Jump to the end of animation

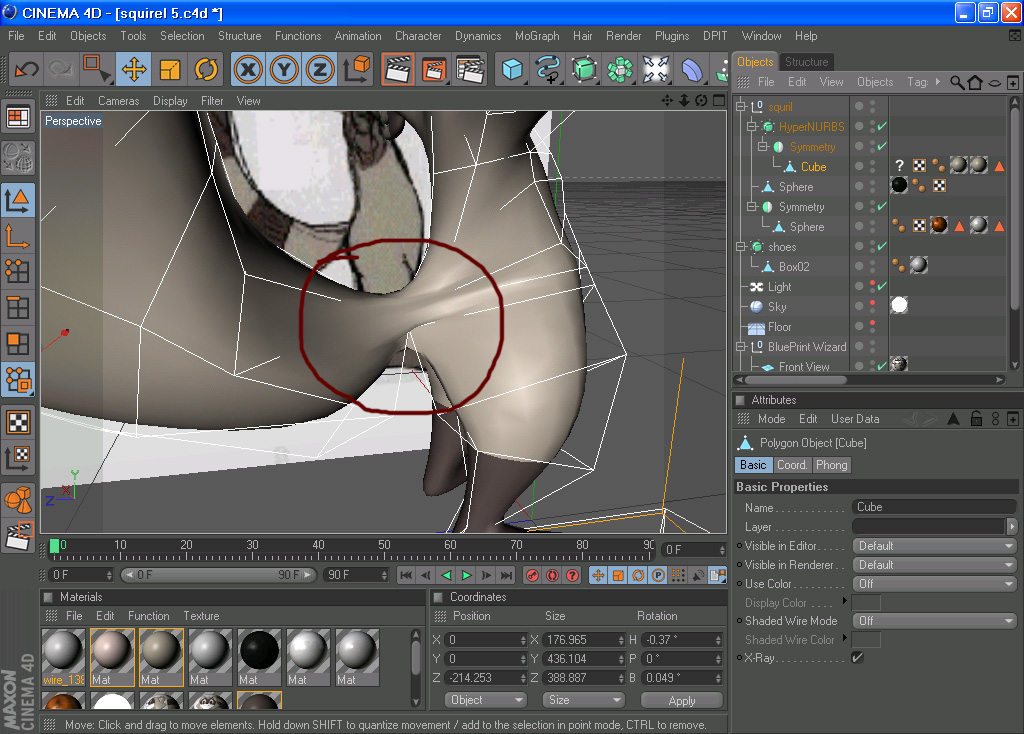[x=507, y=575]
